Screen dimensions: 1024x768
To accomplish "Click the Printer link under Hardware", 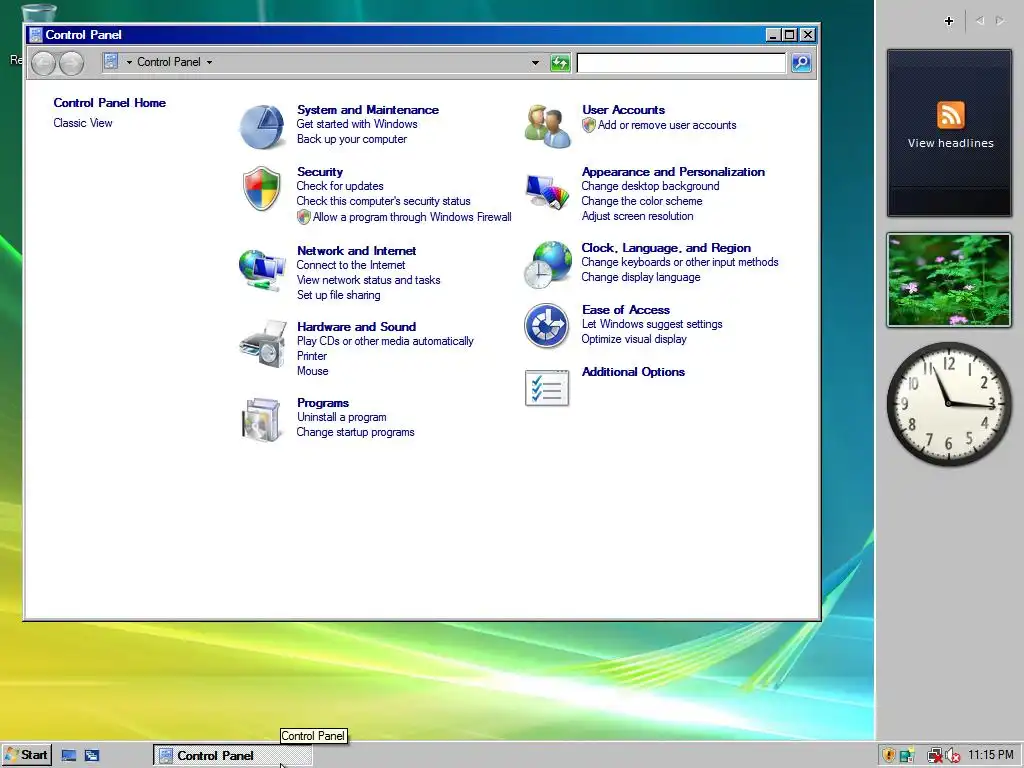I will click(x=312, y=356).
